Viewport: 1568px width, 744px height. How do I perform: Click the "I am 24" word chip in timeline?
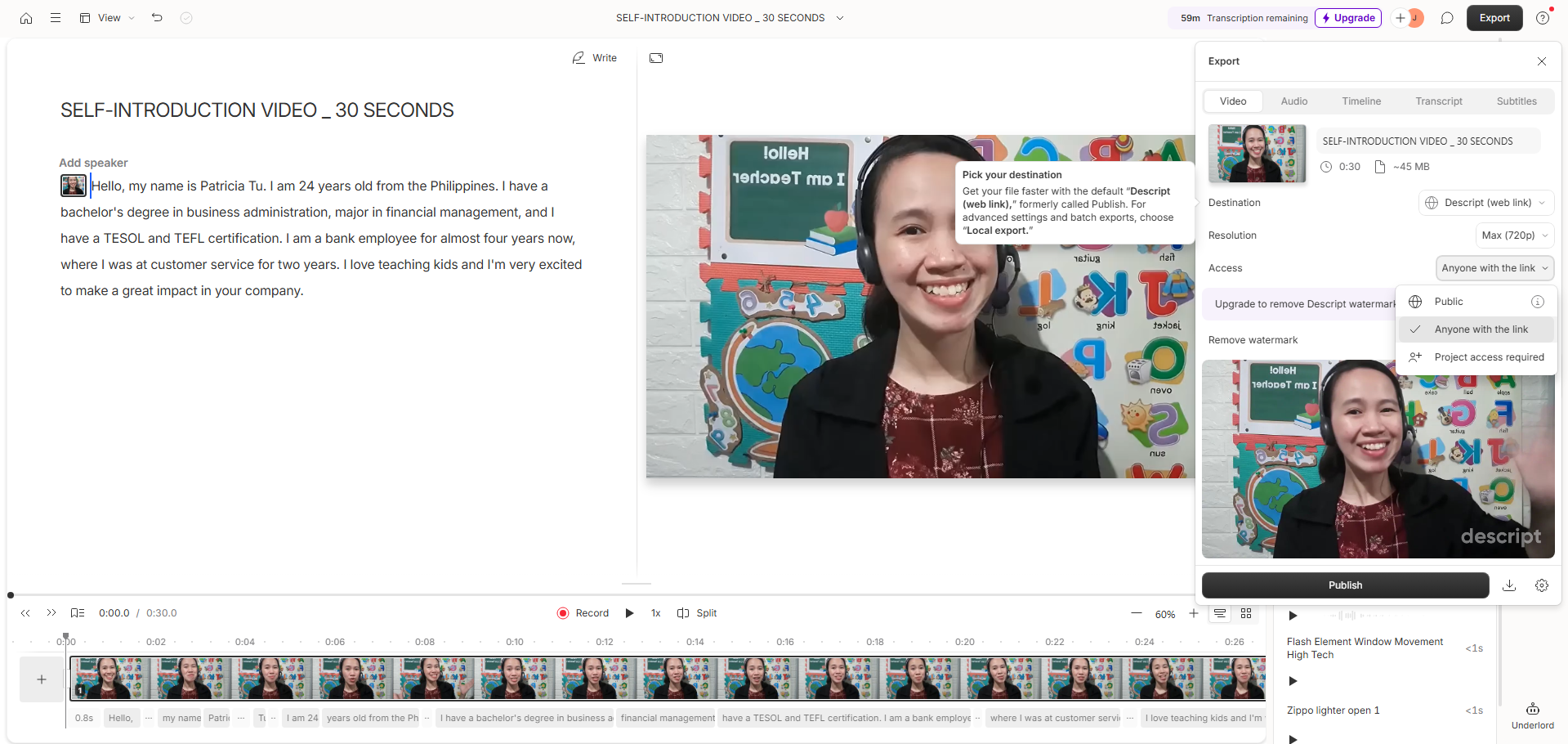tap(302, 719)
